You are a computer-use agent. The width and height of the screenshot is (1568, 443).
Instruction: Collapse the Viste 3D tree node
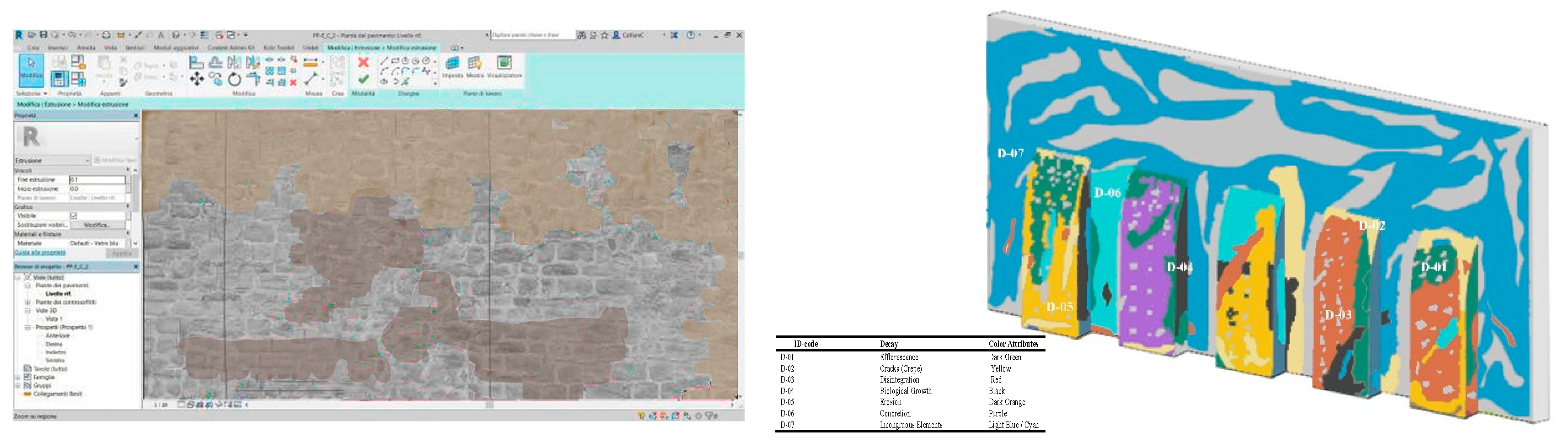[x=27, y=311]
